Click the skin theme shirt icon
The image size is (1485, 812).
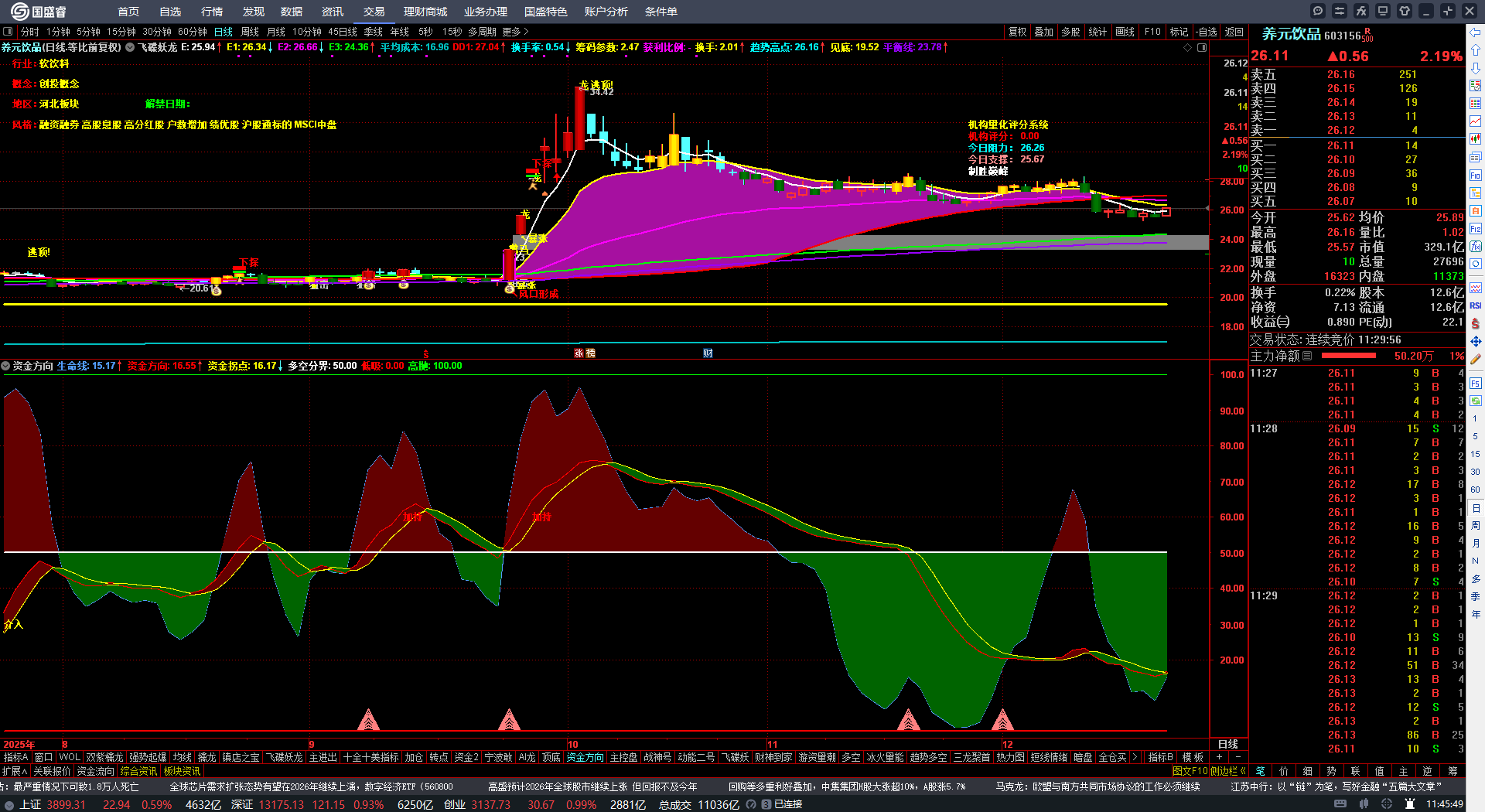pyautogui.click(x=1405, y=11)
